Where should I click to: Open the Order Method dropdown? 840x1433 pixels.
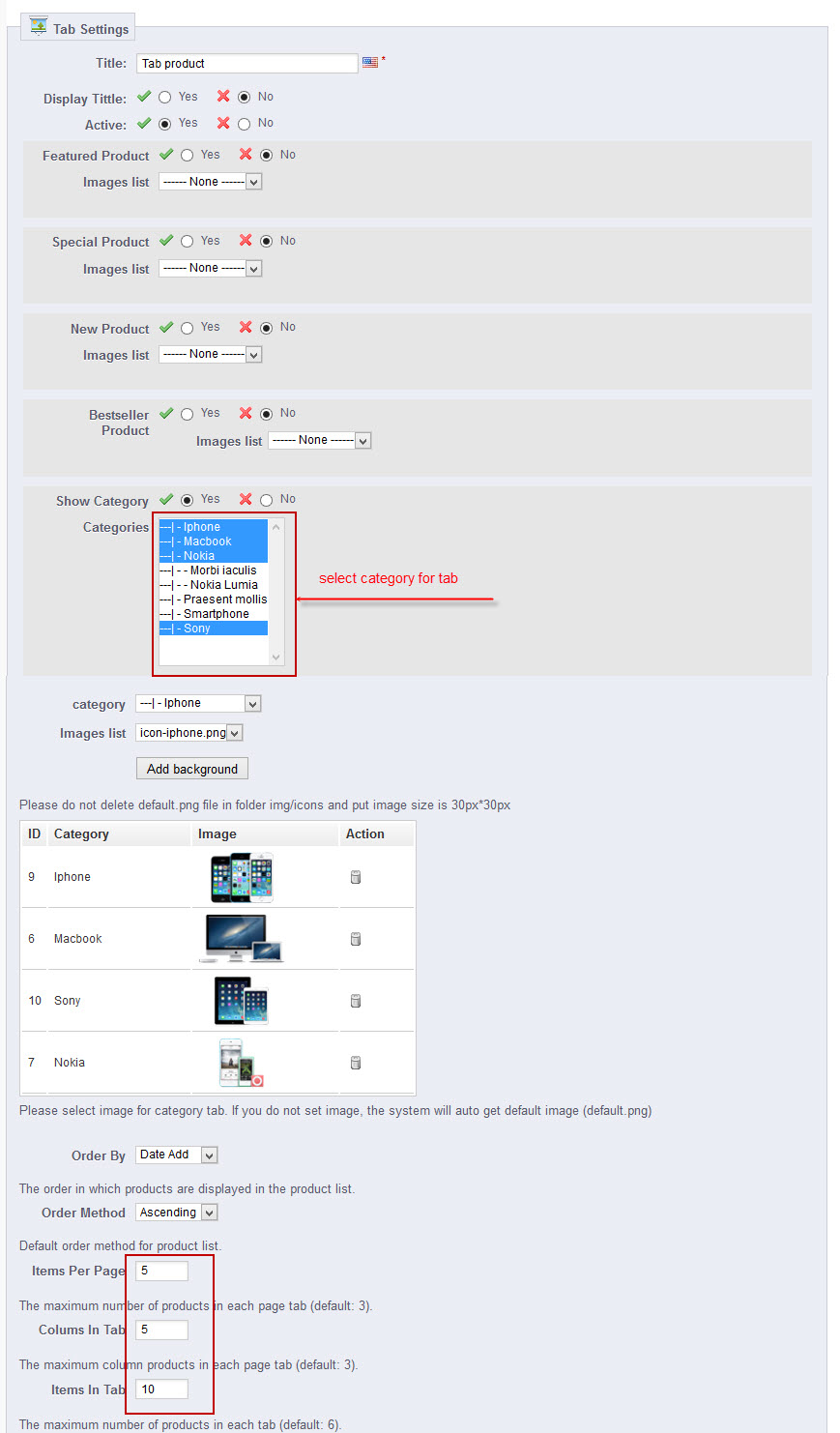(177, 1213)
